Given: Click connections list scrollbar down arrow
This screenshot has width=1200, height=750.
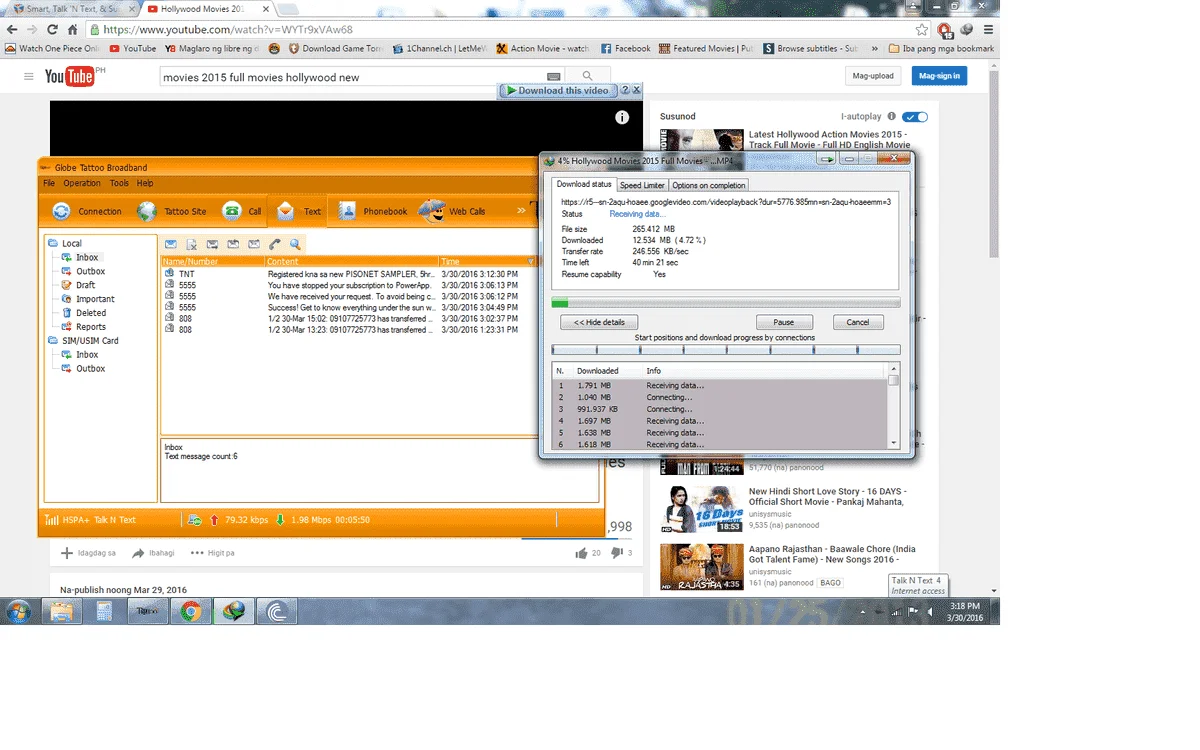Looking at the screenshot, I should pos(894,442).
